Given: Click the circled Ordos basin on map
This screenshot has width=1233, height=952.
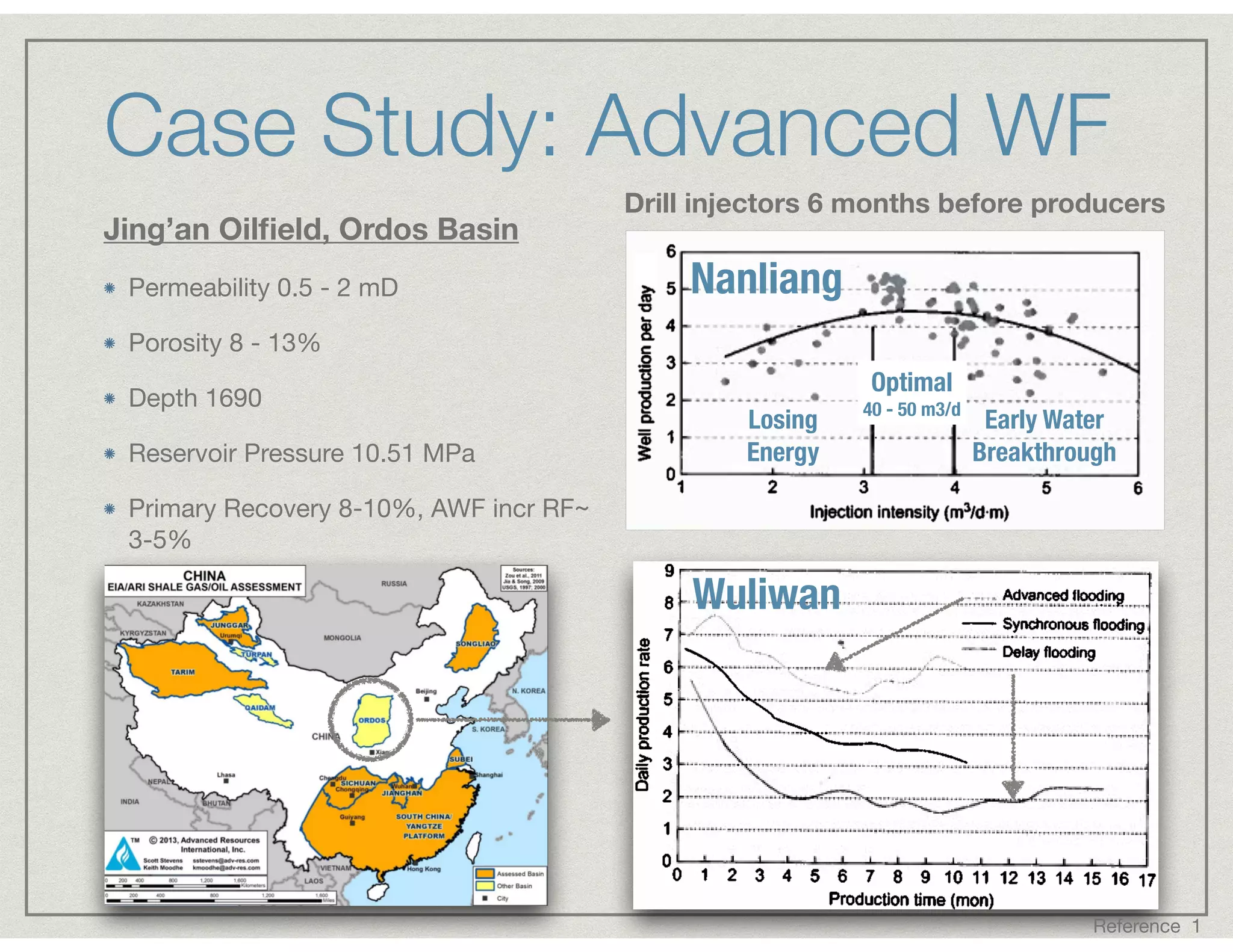Looking at the screenshot, I should 371,719.
